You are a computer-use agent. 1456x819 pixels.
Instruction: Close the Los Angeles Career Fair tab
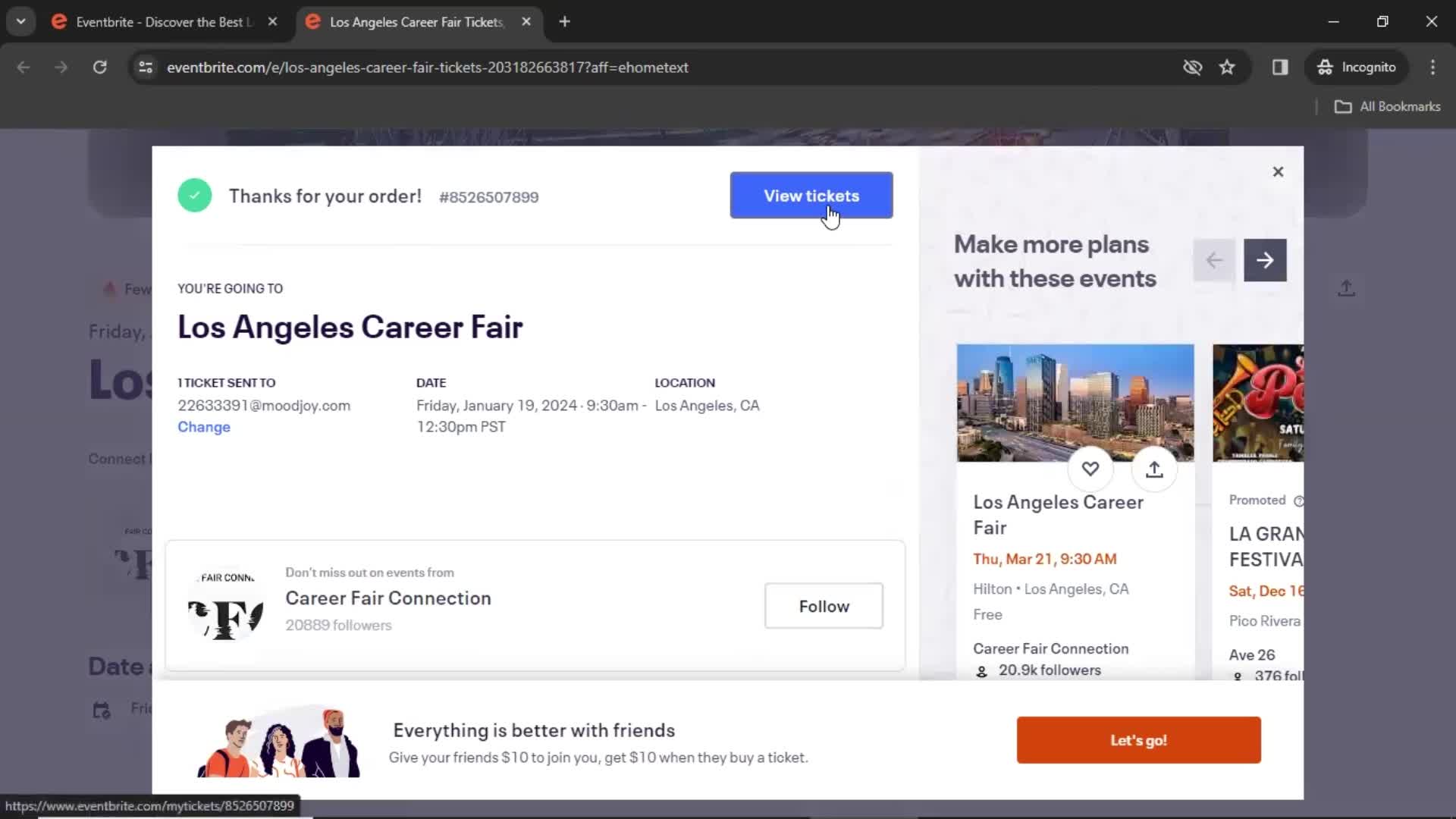pyautogui.click(x=526, y=22)
